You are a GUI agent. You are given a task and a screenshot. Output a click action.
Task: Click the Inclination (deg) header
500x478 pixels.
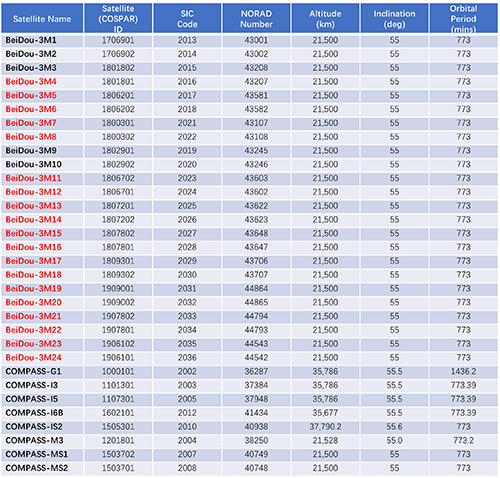[394, 19]
